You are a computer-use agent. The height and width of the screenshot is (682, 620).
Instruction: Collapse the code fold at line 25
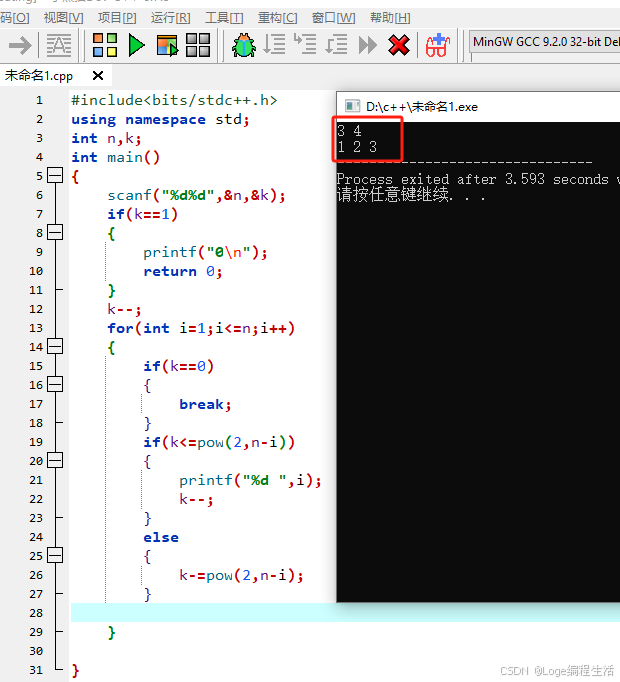(x=55, y=555)
